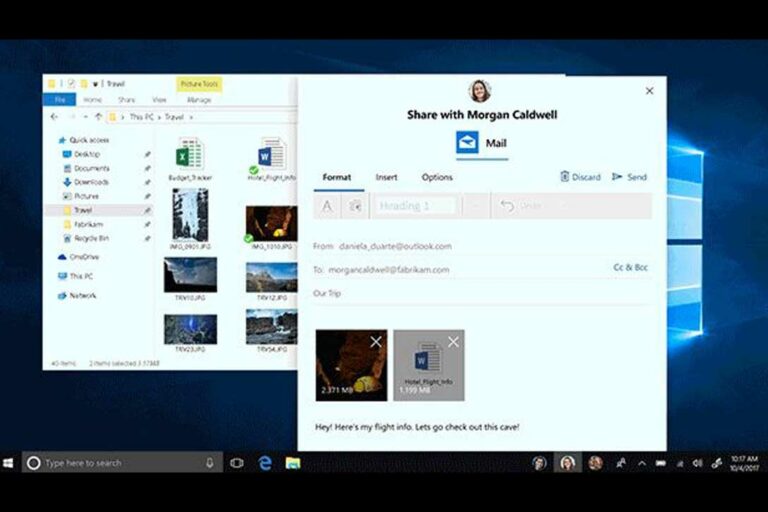Screen dimensions: 768x512
Task: Select IMG_0901.JPG thumbnail
Action: tap(190, 219)
